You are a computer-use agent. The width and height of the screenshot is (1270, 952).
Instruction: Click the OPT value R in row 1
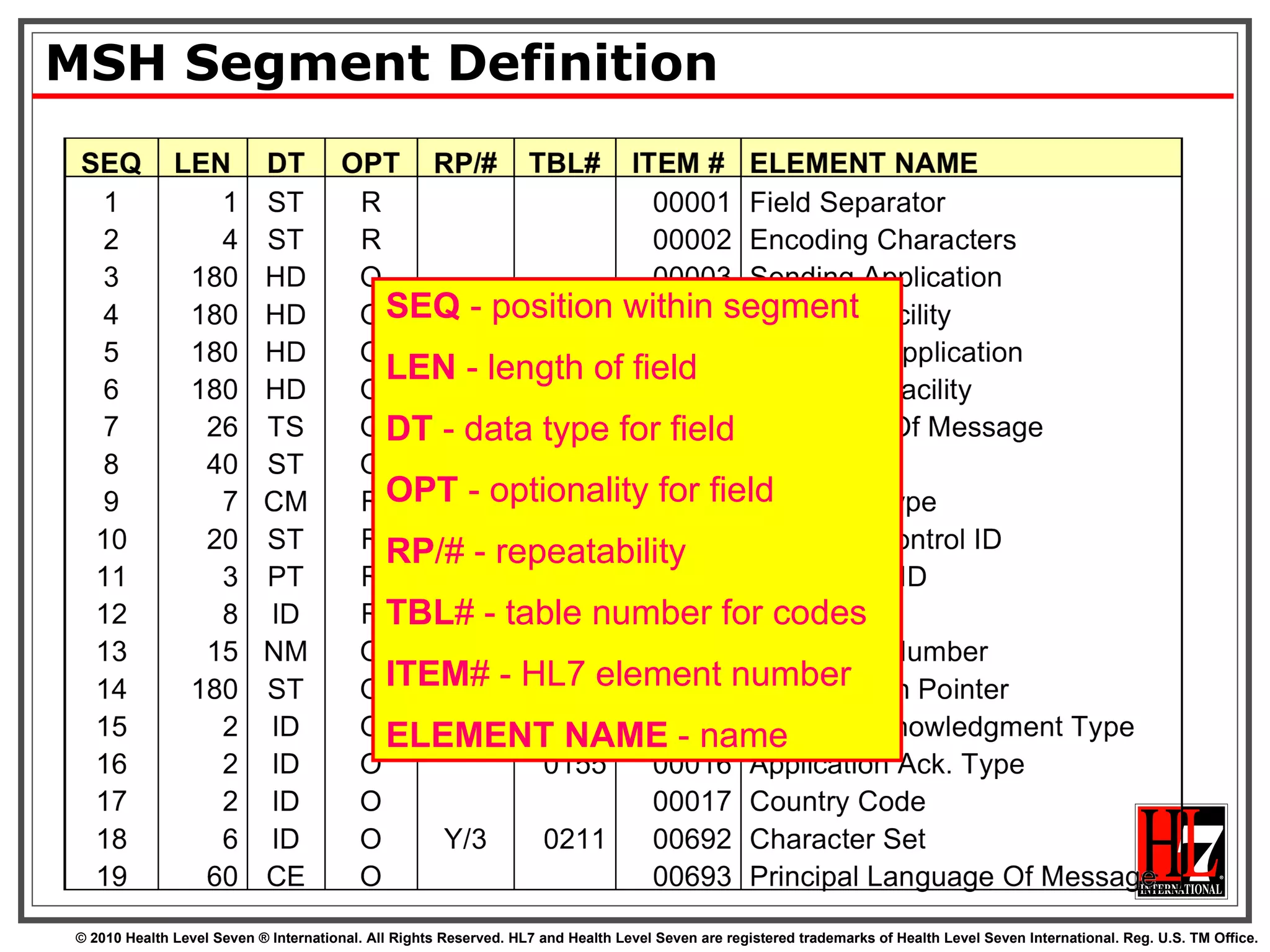(371, 203)
